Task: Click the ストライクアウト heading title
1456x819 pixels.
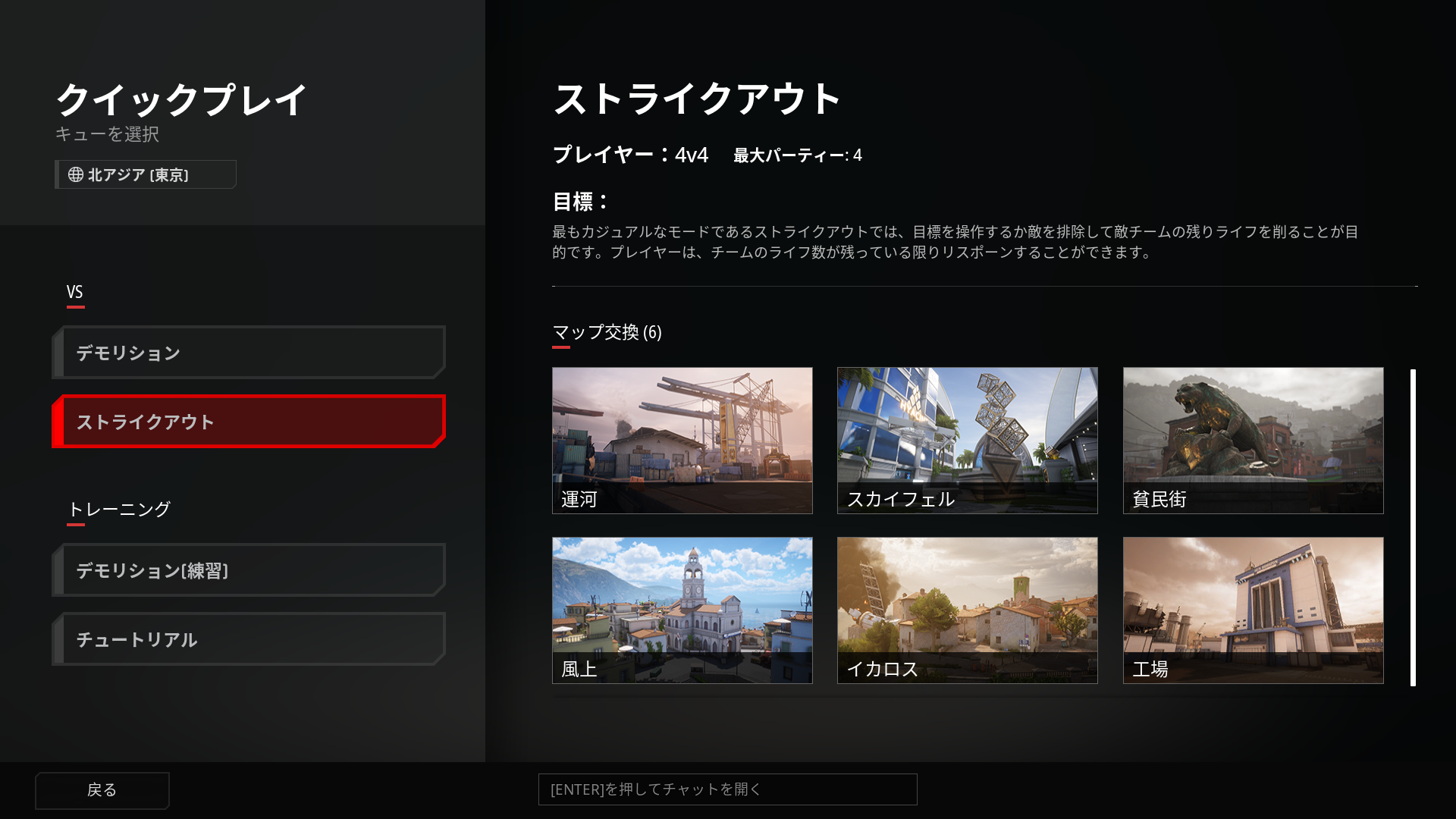Action: (697, 99)
